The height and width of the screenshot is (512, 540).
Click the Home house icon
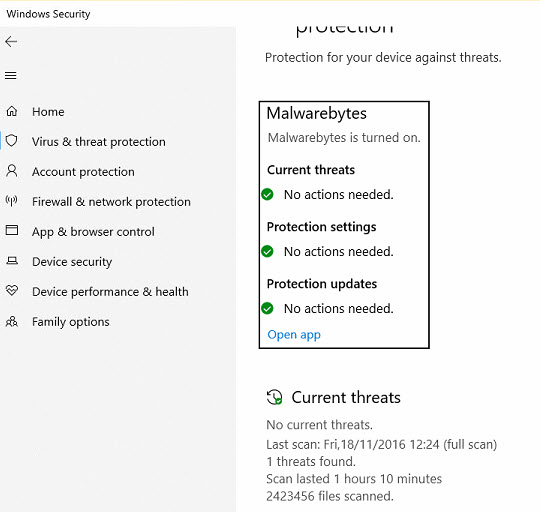coord(12,111)
